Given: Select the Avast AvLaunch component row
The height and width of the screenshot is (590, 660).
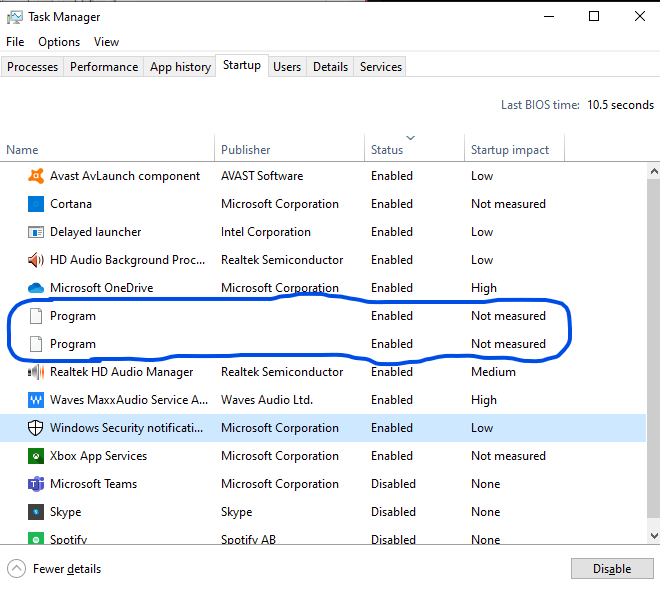Looking at the screenshot, I should (x=323, y=176).
